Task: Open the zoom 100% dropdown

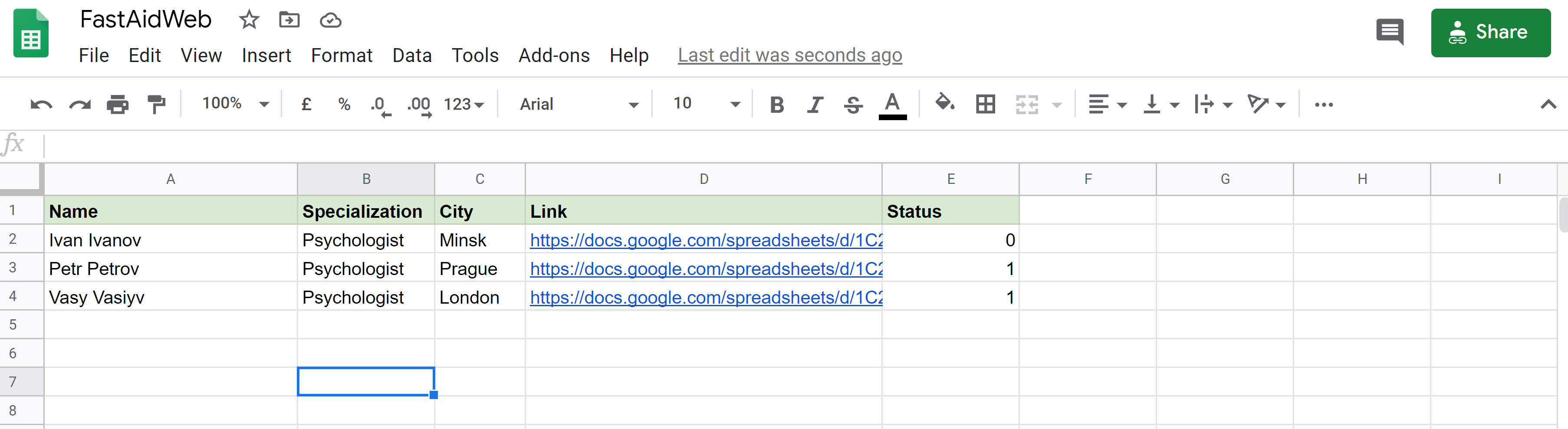Action: click(235, 104)
